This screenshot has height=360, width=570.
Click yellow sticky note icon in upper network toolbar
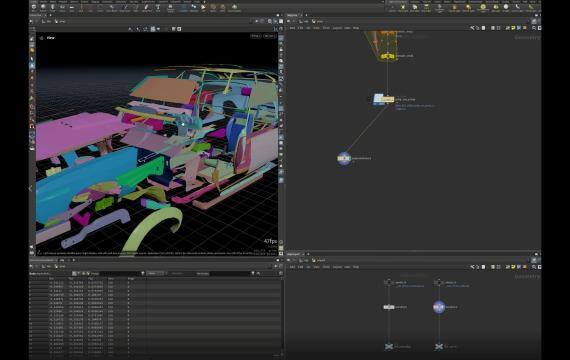pyautogui.click(x=513, y=28)
